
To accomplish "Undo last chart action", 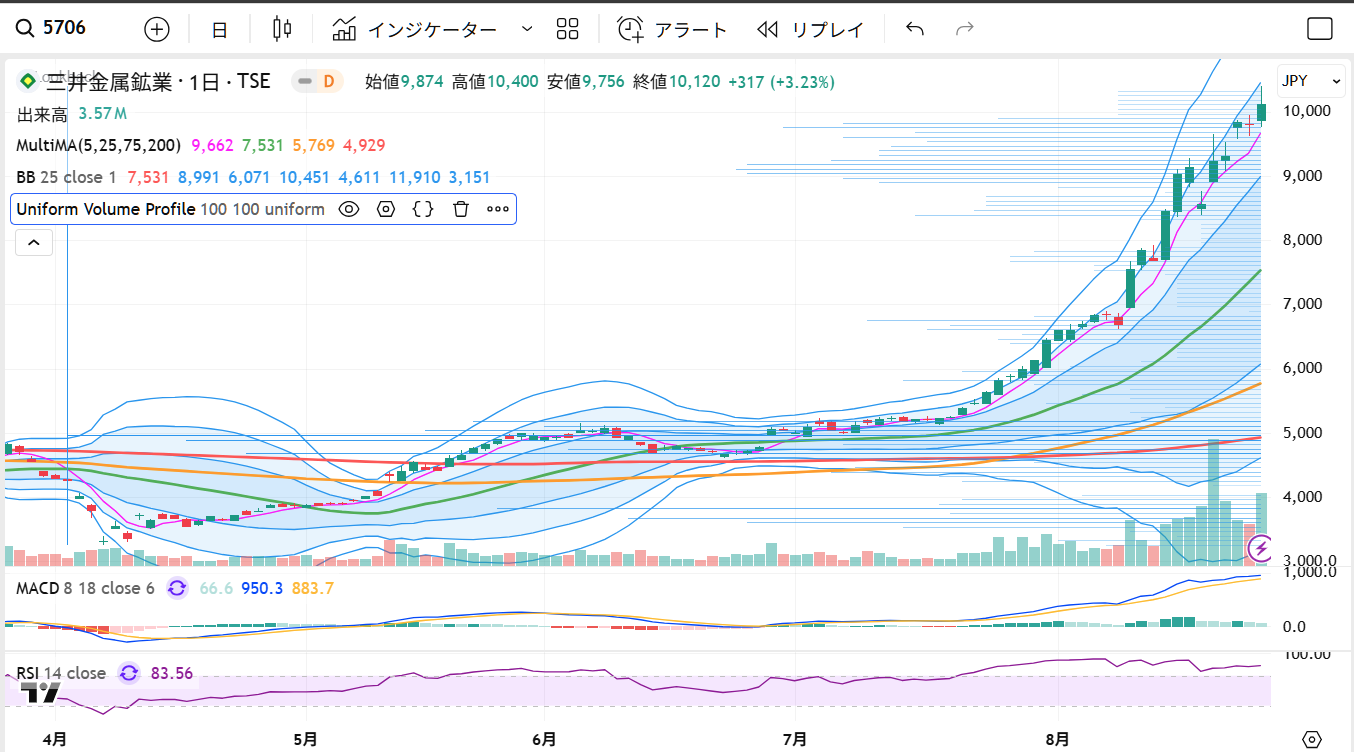I will pyautogui.click(x=915, y=29).
